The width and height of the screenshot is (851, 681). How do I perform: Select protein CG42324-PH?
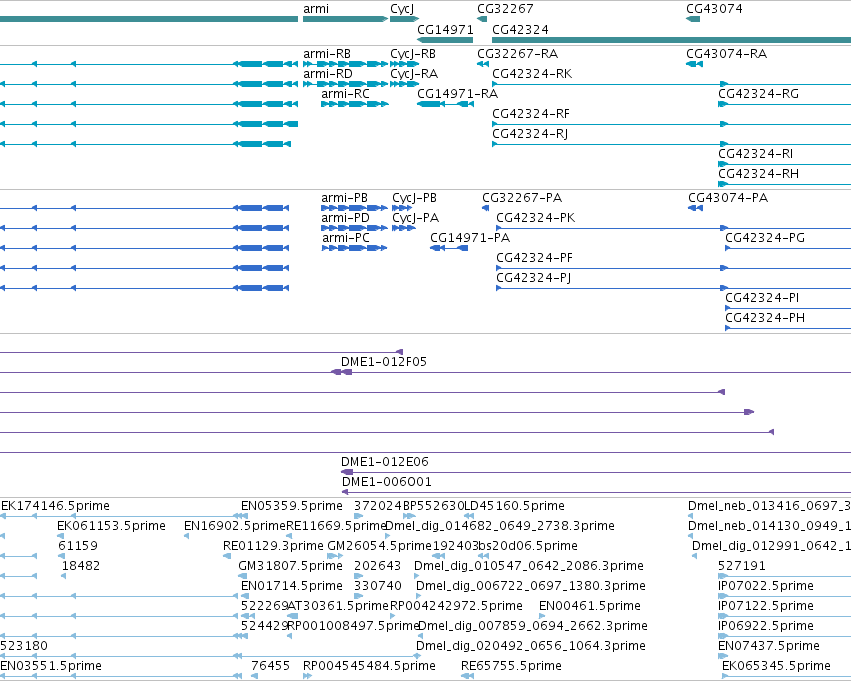tap(788, 328)
